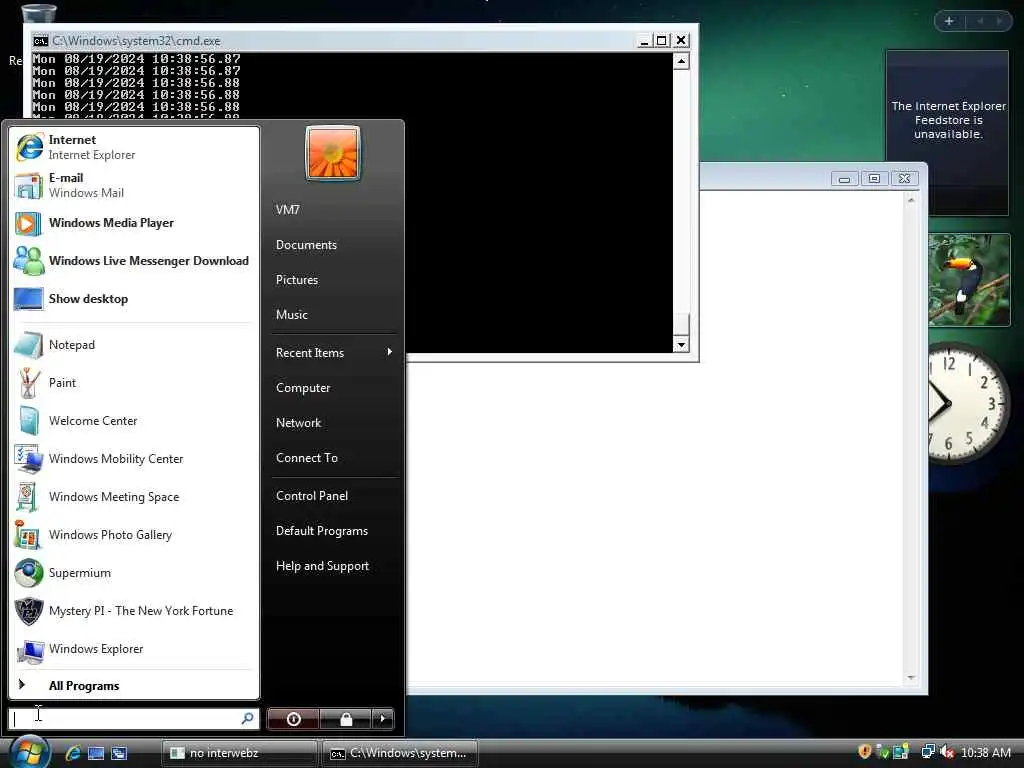Launch Windows Photo Gallery
1024x768 pixels.
pos(134,534)
